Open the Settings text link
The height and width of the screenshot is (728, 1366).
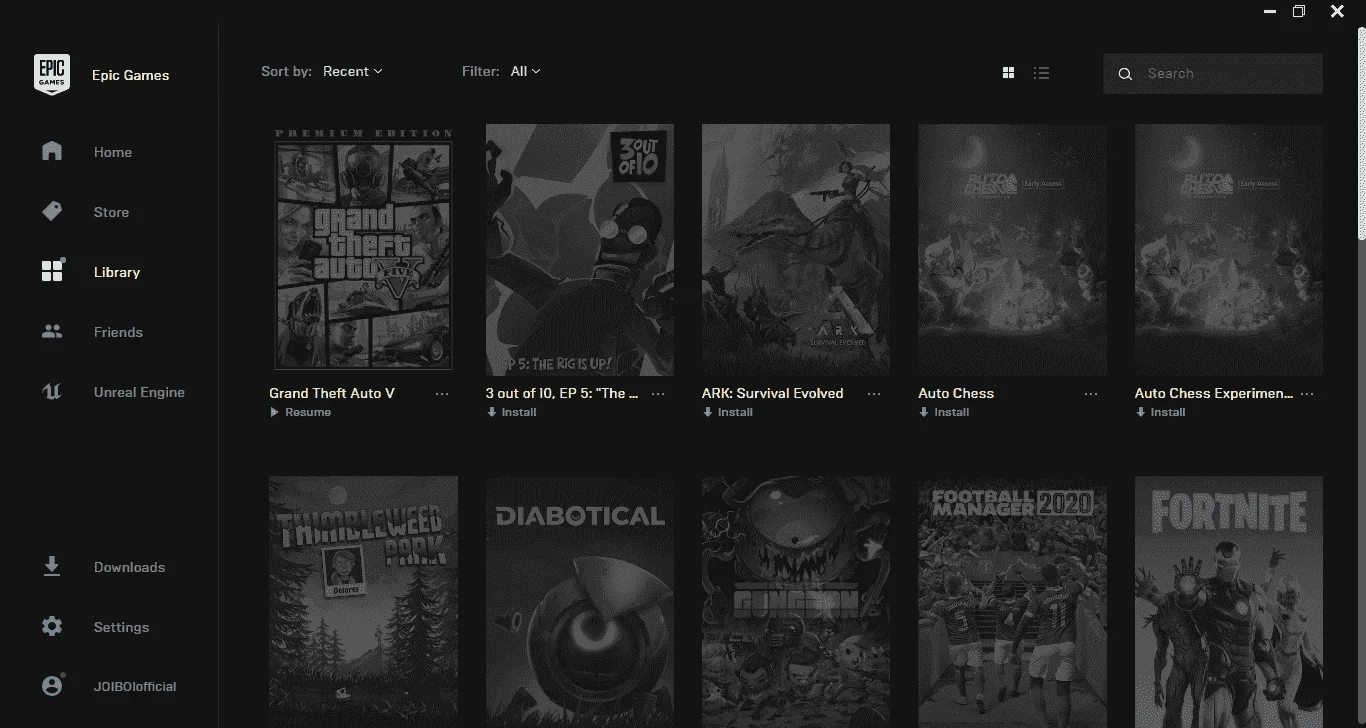121,627
